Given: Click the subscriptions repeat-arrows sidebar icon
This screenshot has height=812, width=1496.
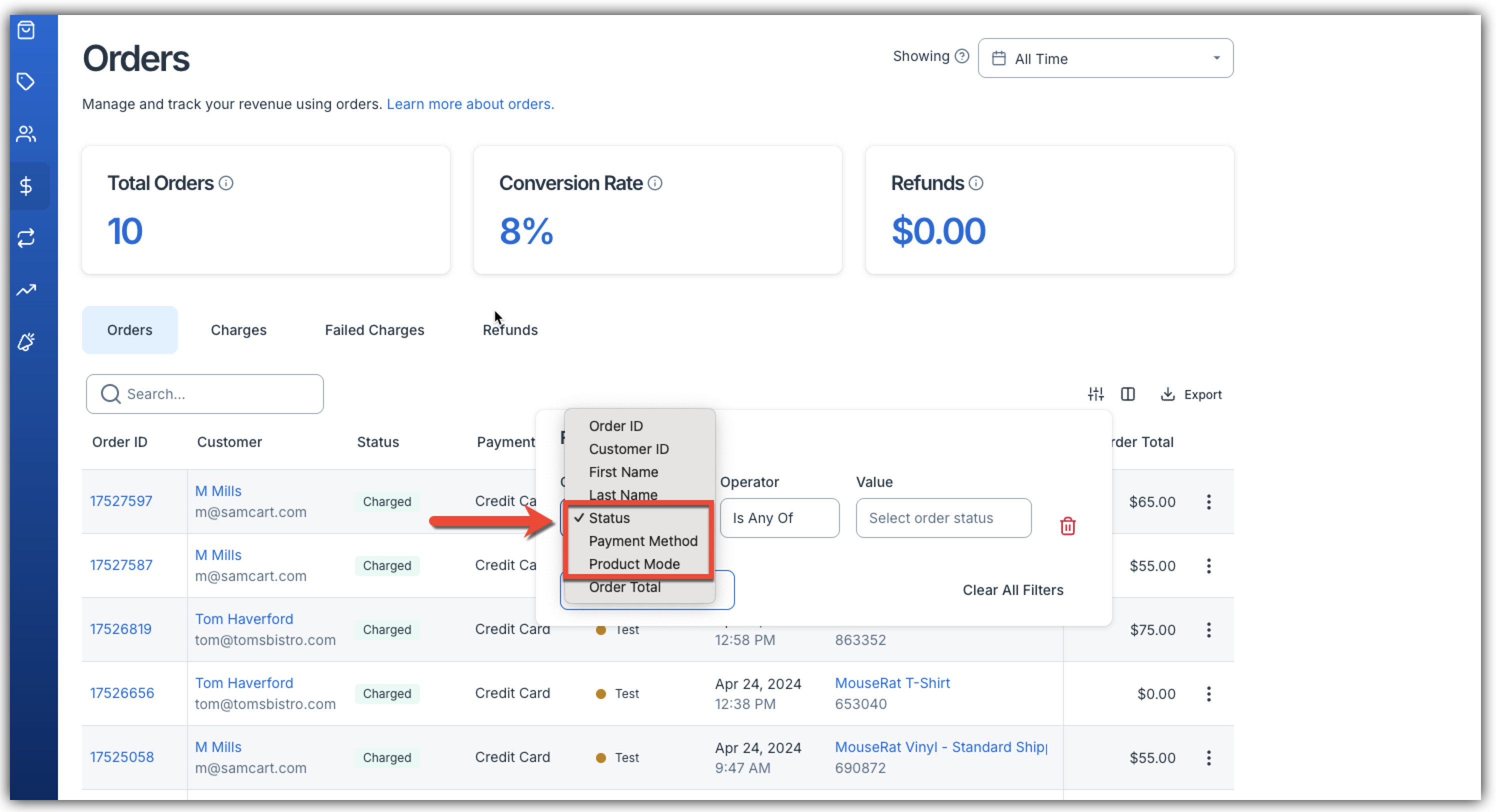Looking at the screenshot, I should click(x=26, y=238).
